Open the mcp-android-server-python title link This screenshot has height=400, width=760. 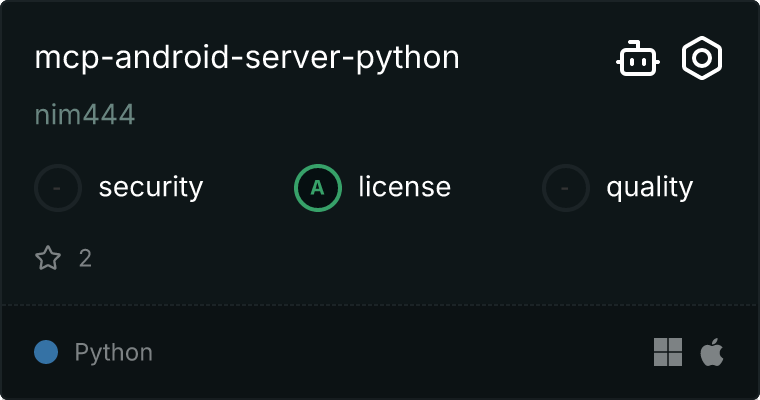pyautogui.click(x=247, y=58)
